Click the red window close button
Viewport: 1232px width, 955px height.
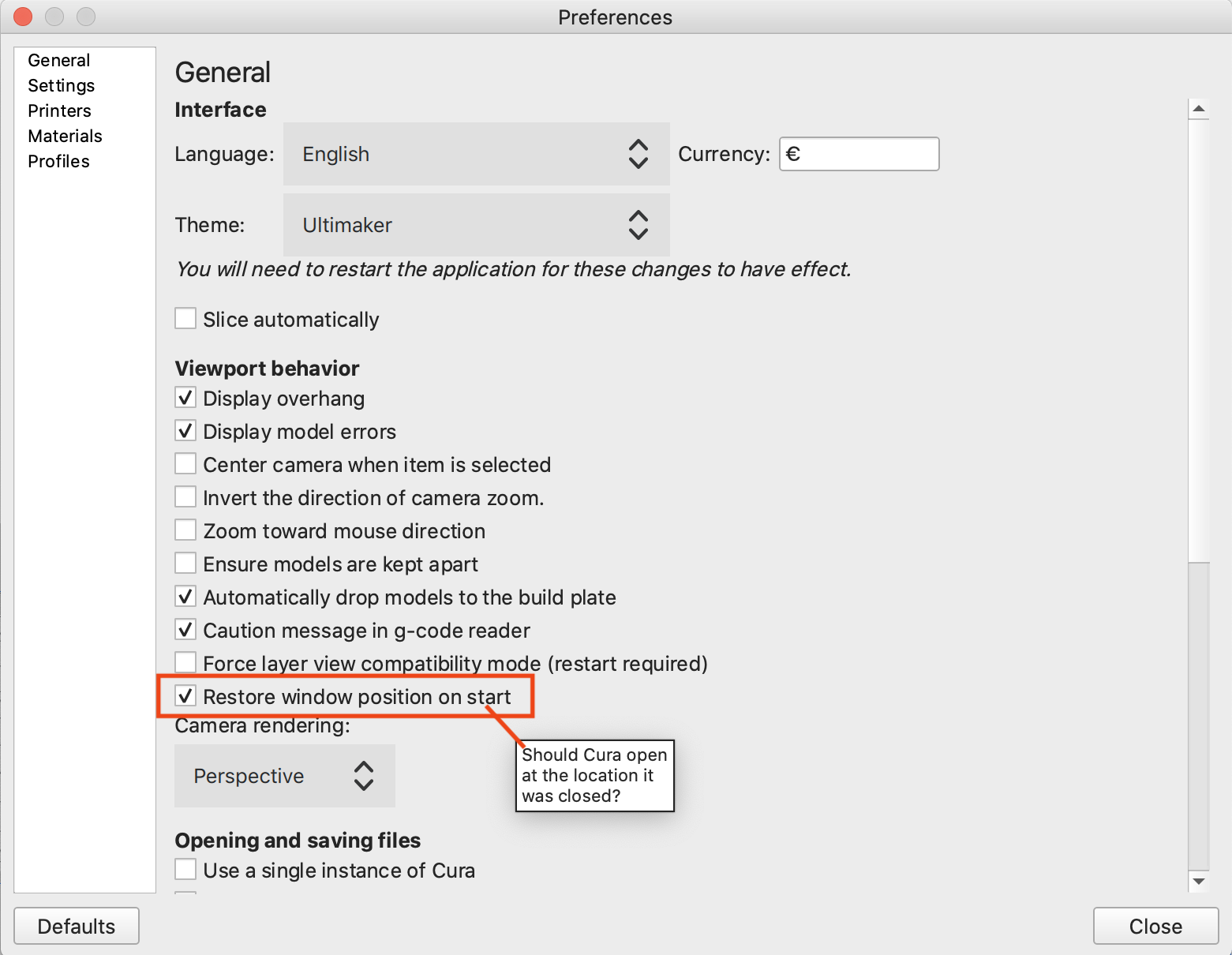(23, 17)
